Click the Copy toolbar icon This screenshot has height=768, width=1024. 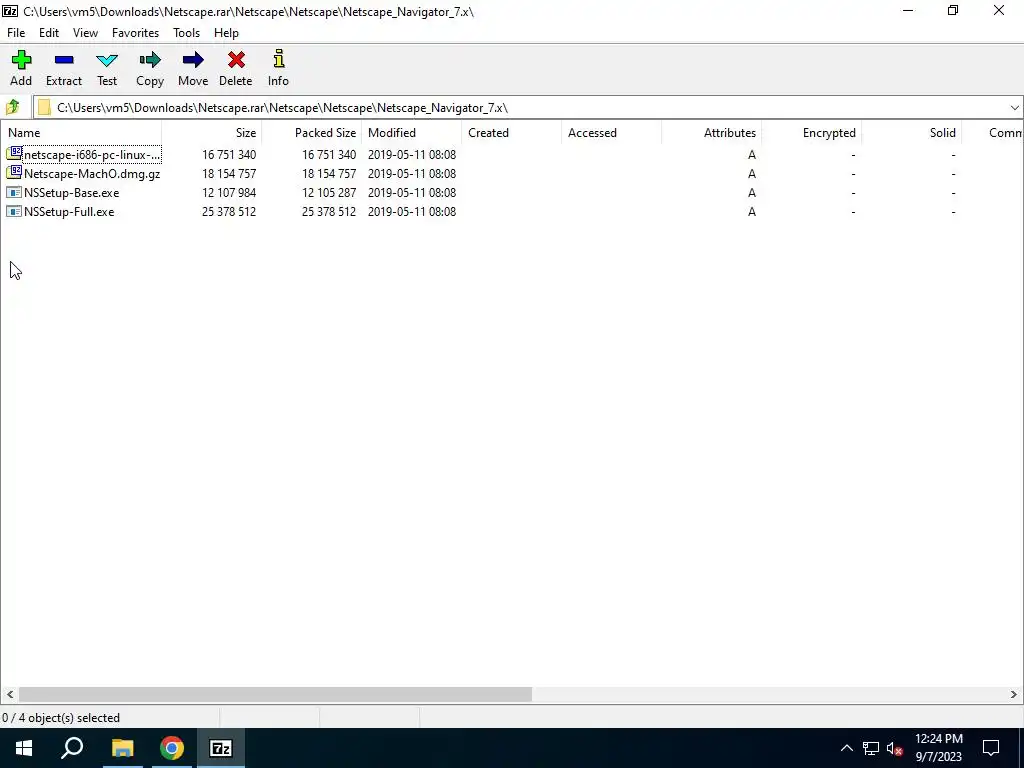150,61
